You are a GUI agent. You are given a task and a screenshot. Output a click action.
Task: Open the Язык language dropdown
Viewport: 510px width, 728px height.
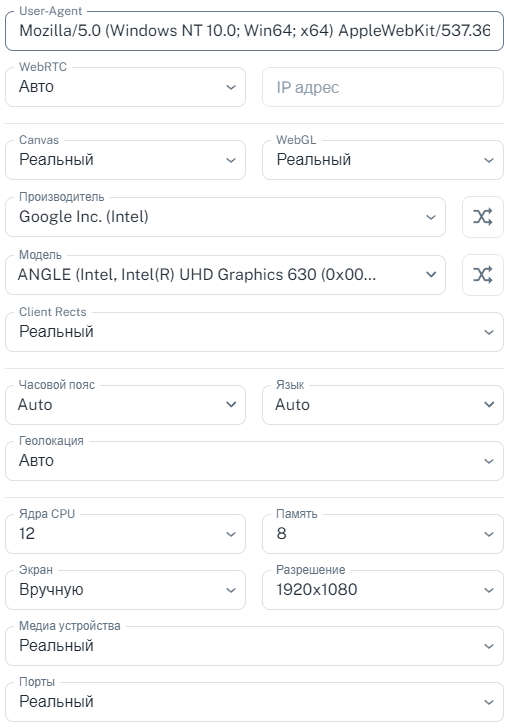pos(383,405)
